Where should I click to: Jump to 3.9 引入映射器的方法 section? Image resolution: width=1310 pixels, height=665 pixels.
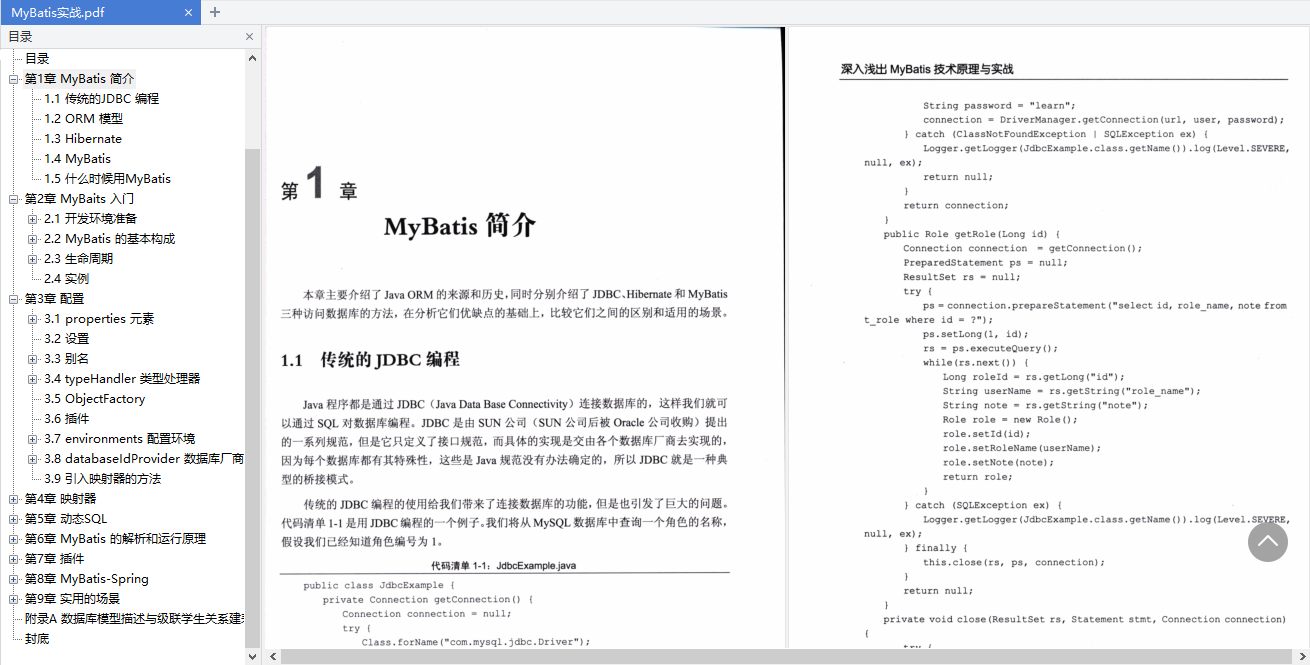102,479
